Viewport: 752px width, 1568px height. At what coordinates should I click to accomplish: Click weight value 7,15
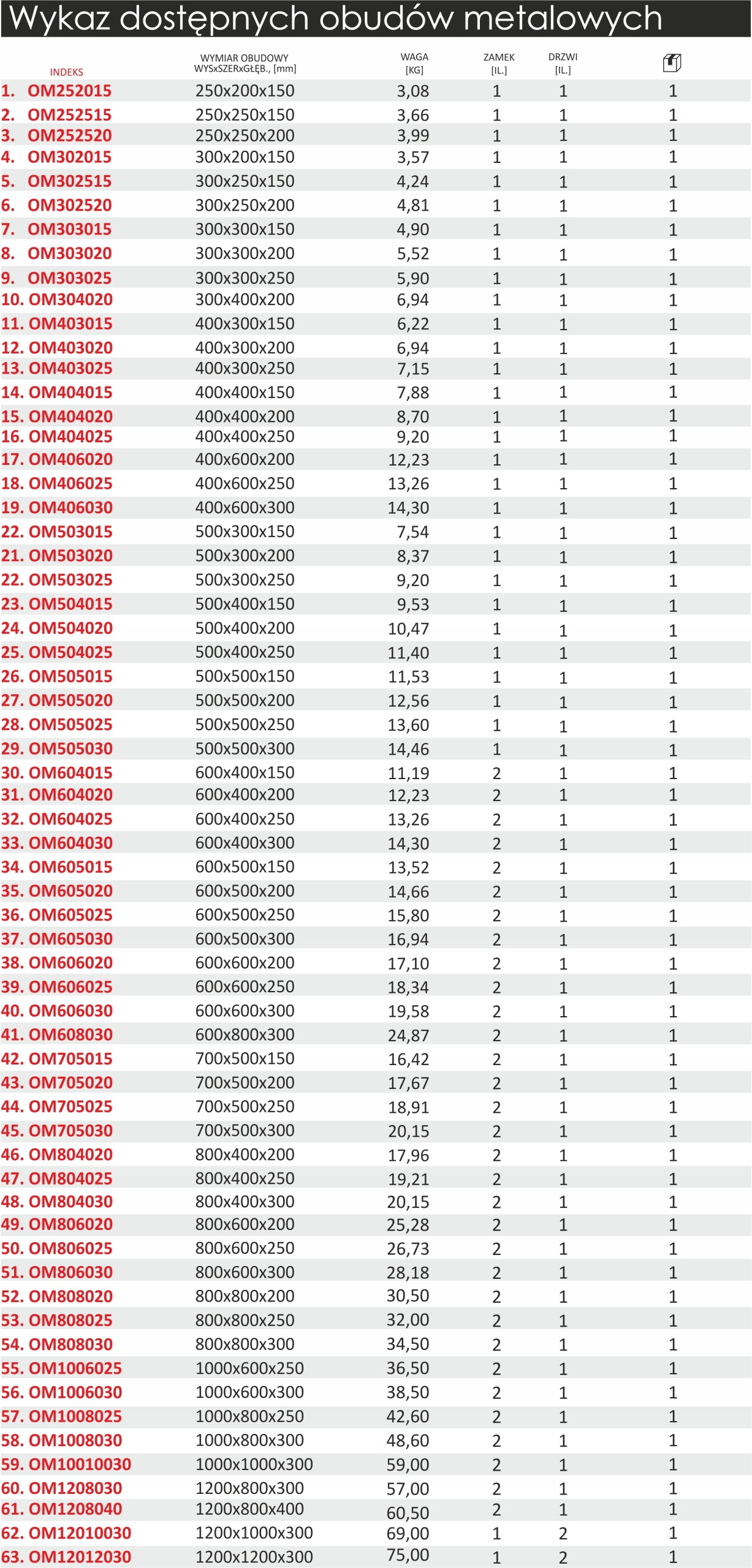point(412,369)
